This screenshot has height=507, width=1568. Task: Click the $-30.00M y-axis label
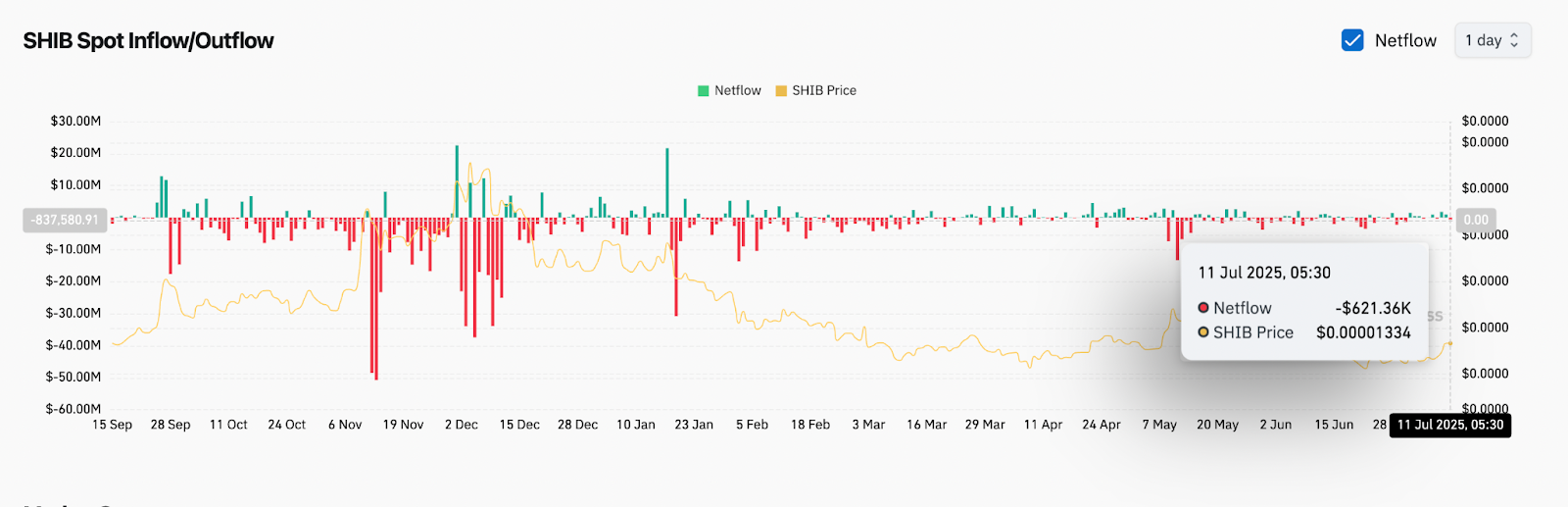click(x=73, y=313)
